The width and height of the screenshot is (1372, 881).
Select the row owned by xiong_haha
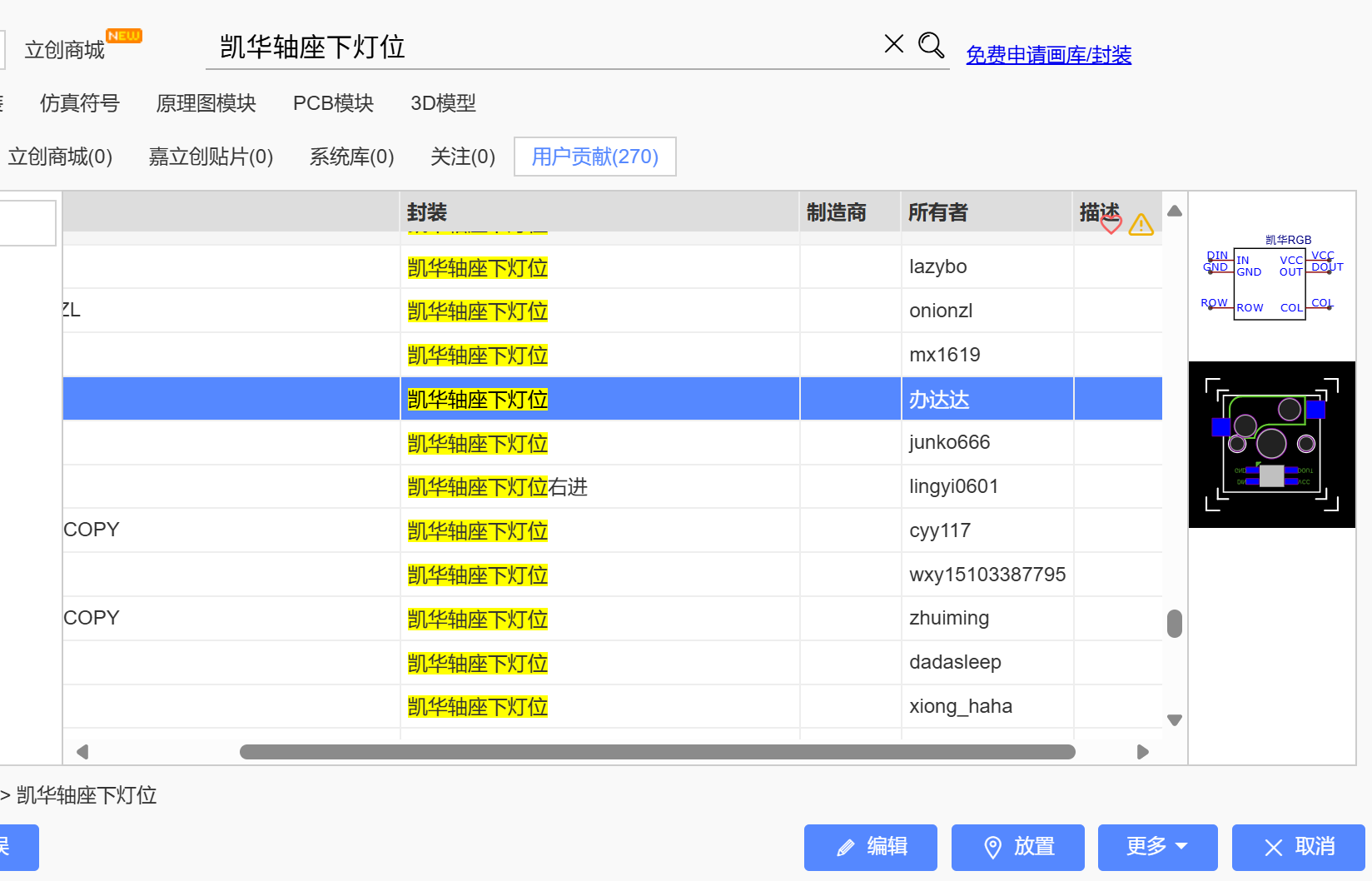pyautogui.click(x=613, y=707)
